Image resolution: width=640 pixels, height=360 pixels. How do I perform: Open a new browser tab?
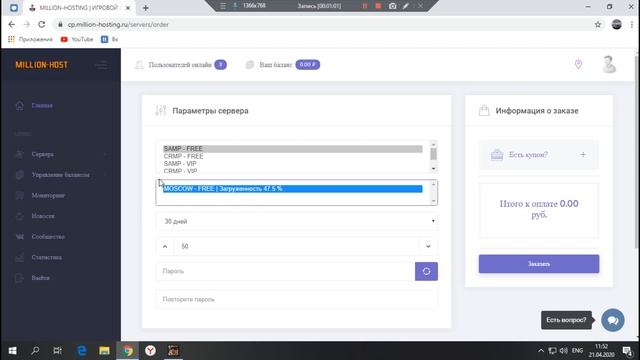click(x=146, y=8)
